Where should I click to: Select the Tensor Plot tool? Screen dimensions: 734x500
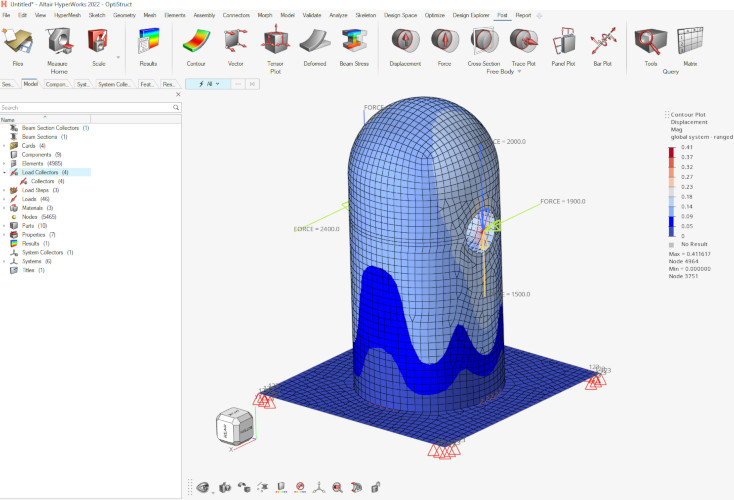point(275,45)
